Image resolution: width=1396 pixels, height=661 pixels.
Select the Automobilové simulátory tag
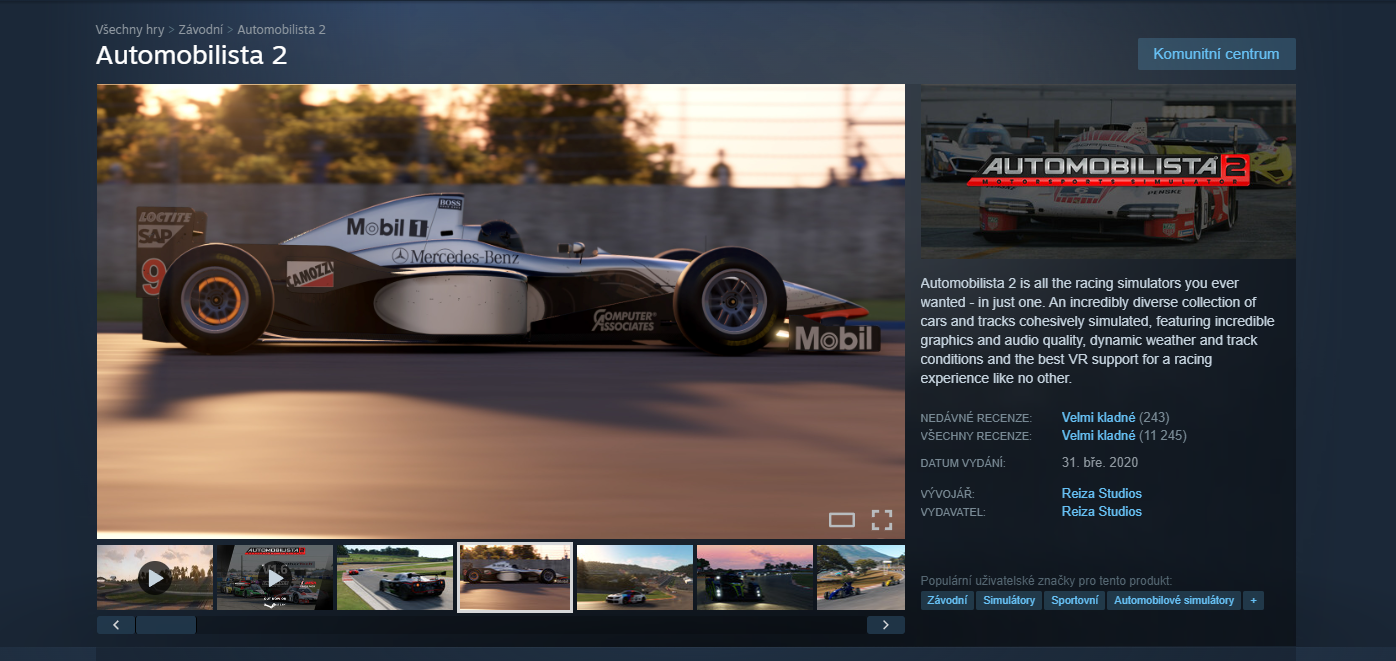[x=1173, y=600]
